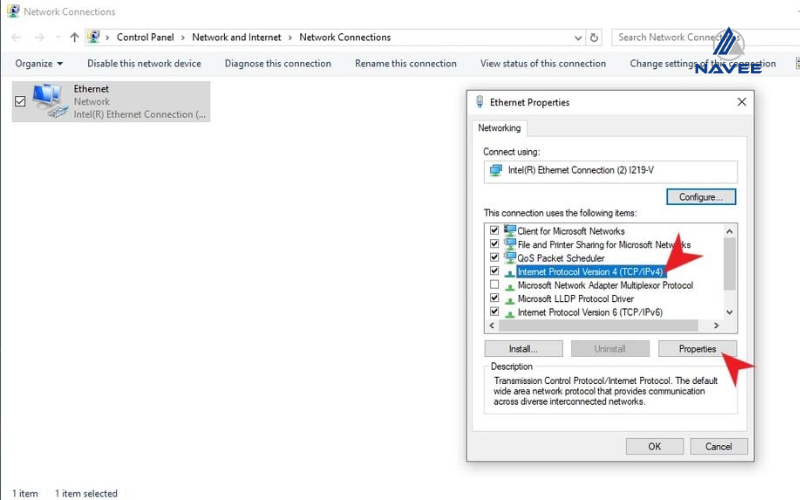800x500 pixels.
Task: Click the horizontal scroll right arrow
Action: [x=716, y=326]
